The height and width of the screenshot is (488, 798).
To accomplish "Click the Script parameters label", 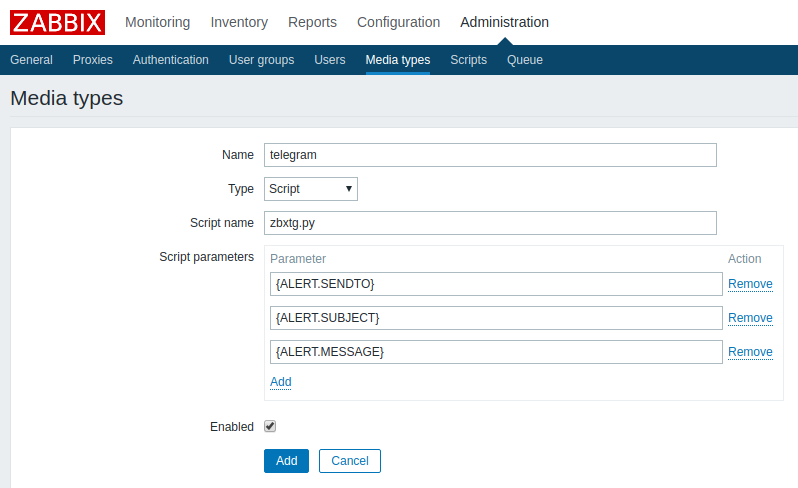I will click(x=207, y=257).
